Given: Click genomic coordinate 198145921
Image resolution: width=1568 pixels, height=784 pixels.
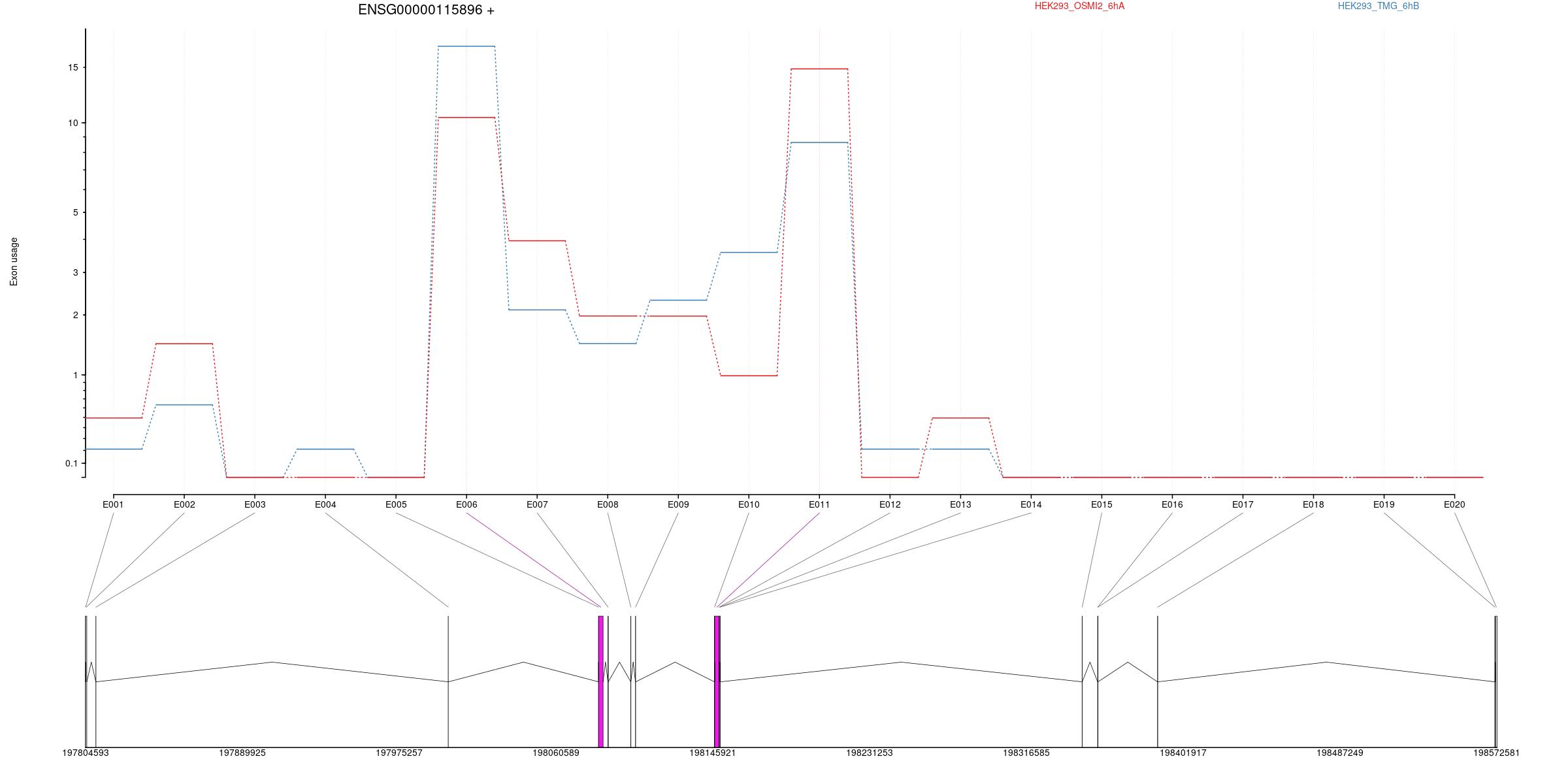Looking at the screenshot, I should 713,753.
